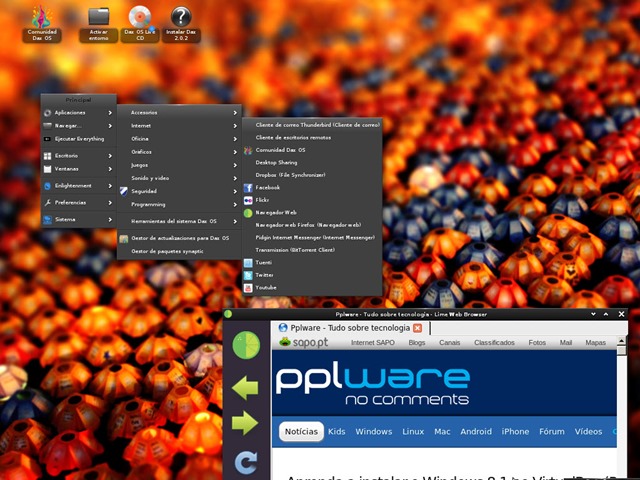640x480 pixels.
Task: Open the Vídeos section link
Action: click(588, 432)
